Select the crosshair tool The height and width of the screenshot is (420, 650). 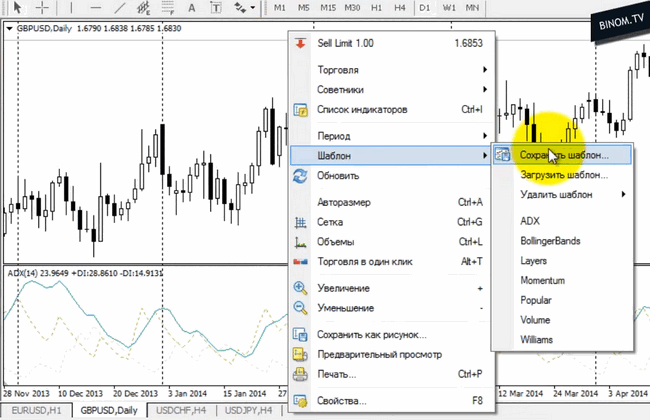[x=43, y=8]
